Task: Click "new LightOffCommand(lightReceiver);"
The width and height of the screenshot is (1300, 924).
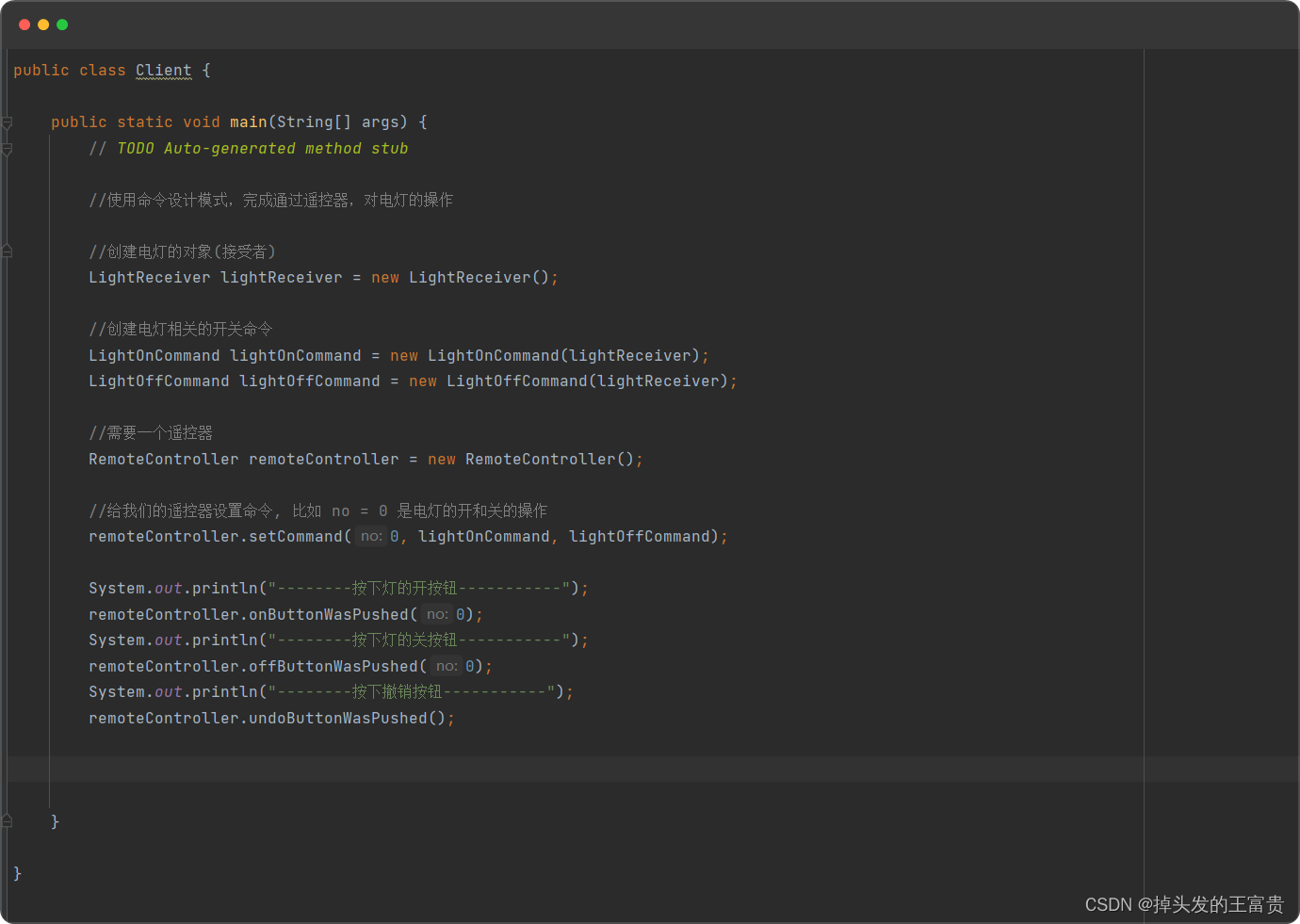Action: point(573,381)
